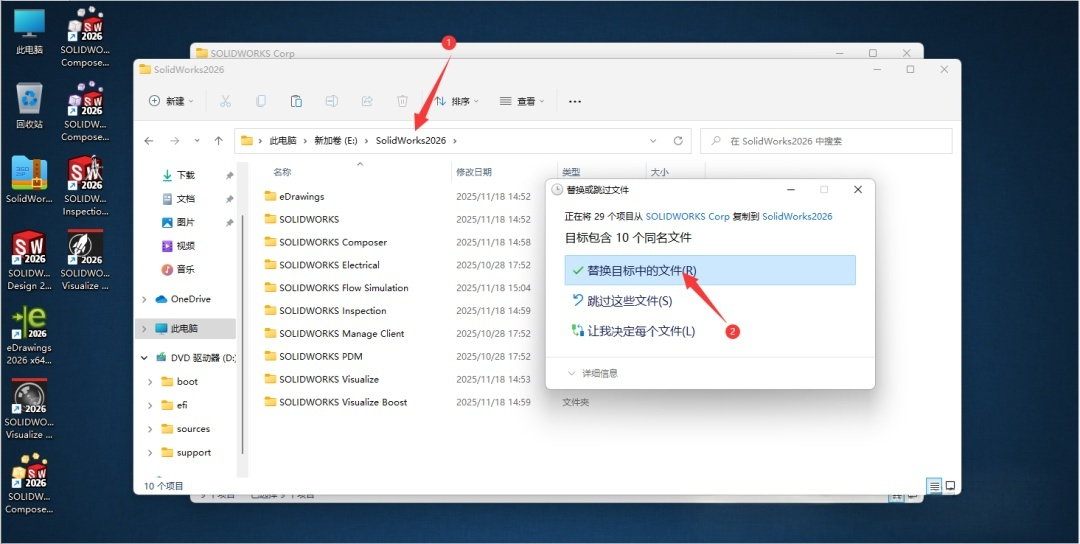Refresh the SolidWorks2026 folder view
The width and height of the screenshot is (1080, 544).
point(678,140)
